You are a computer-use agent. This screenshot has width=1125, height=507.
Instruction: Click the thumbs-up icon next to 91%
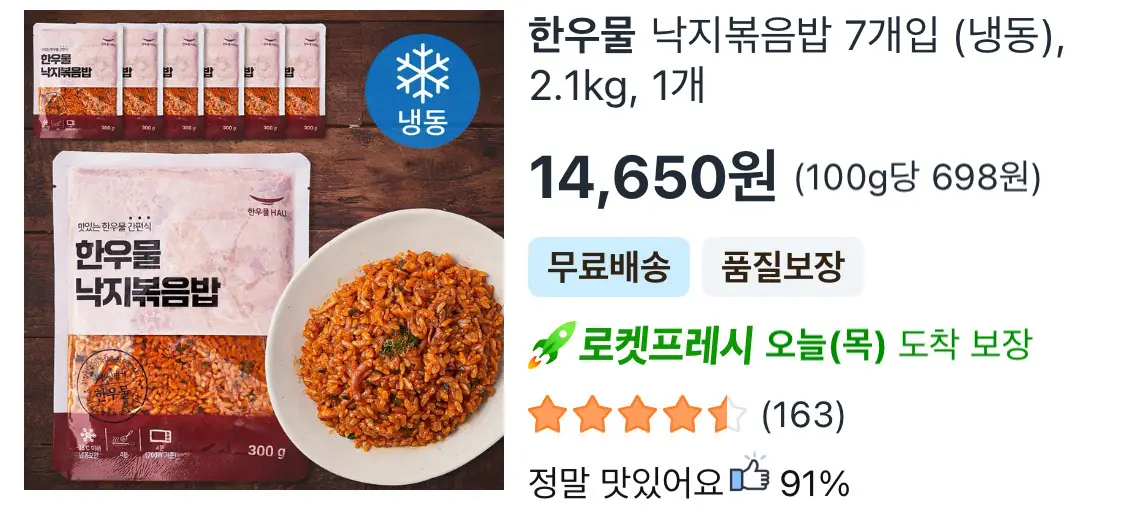(750, 474)
